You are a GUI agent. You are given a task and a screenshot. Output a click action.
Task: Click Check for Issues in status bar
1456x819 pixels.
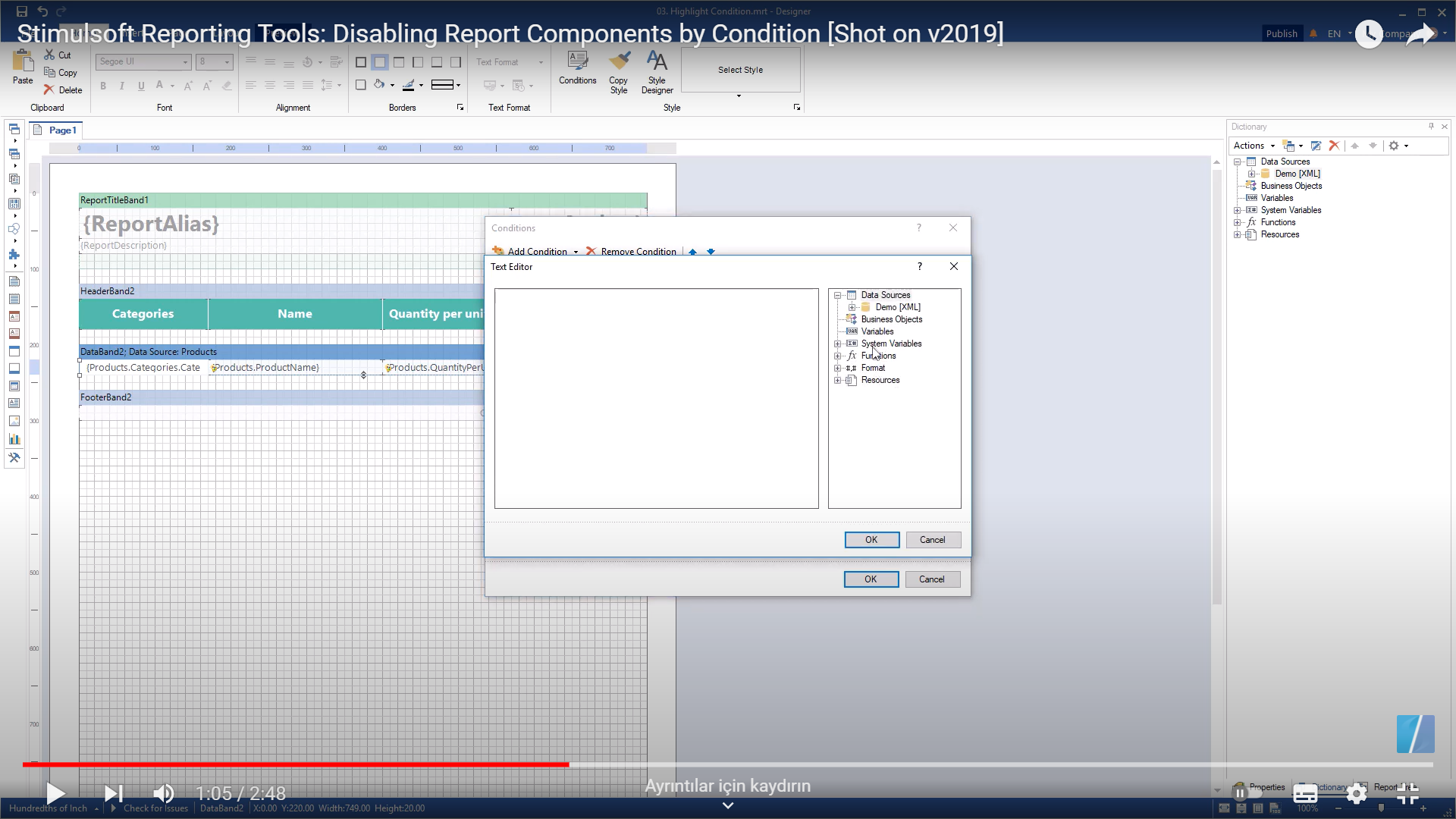pyautogui.click(x=155, y=808)
